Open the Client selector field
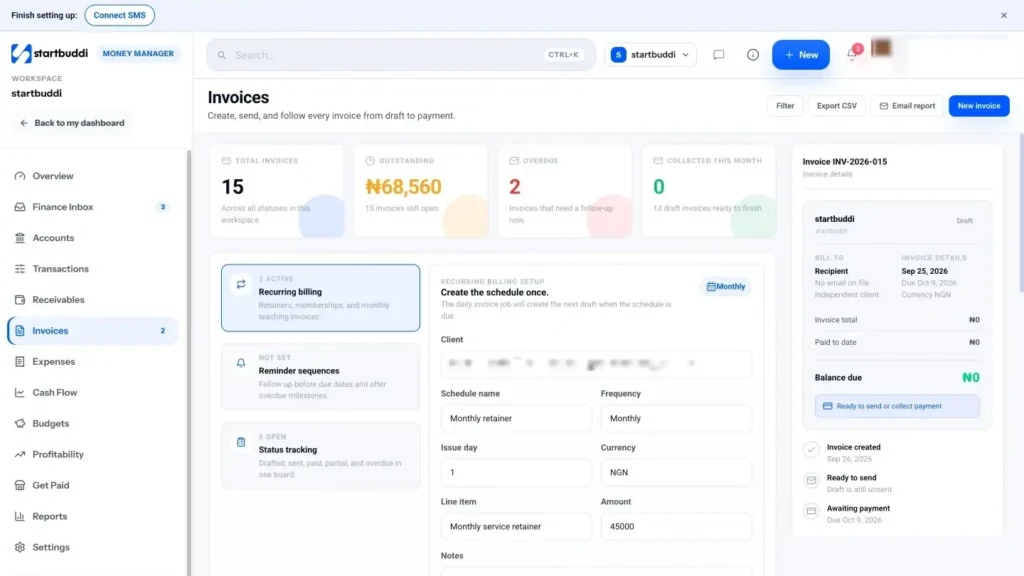 (x=596, y=364)
